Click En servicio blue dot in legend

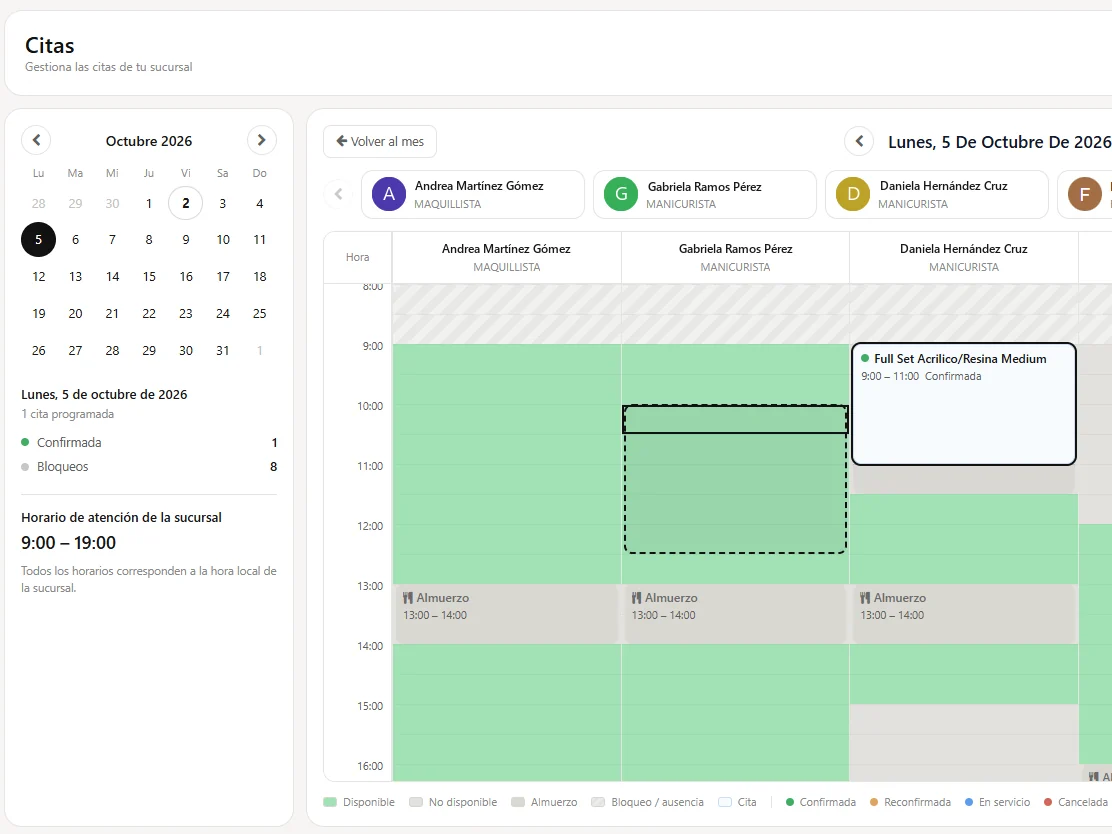969,802
